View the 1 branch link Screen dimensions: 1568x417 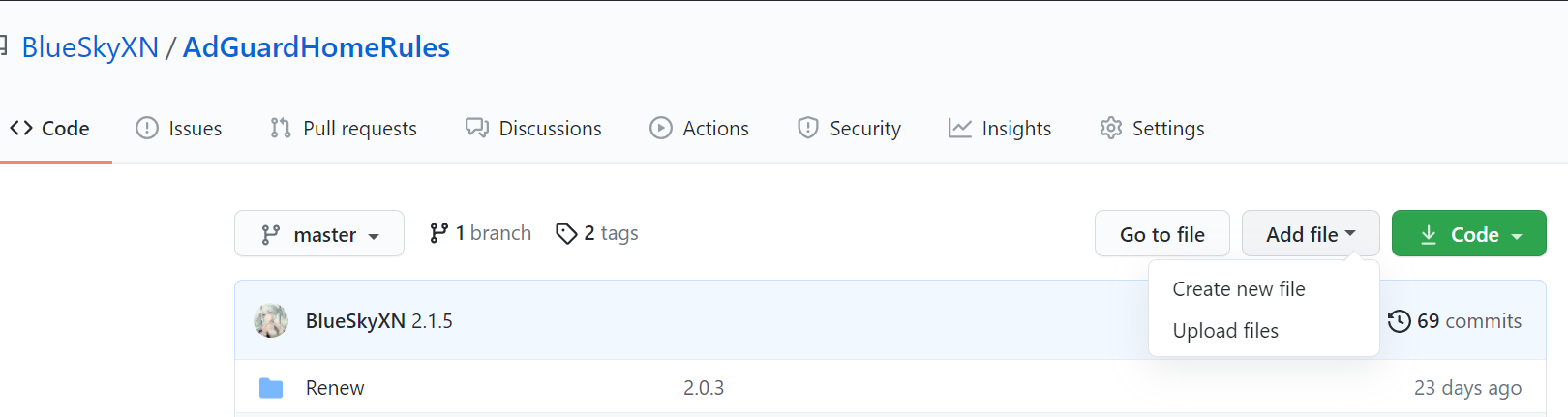(x=480, y=233)
